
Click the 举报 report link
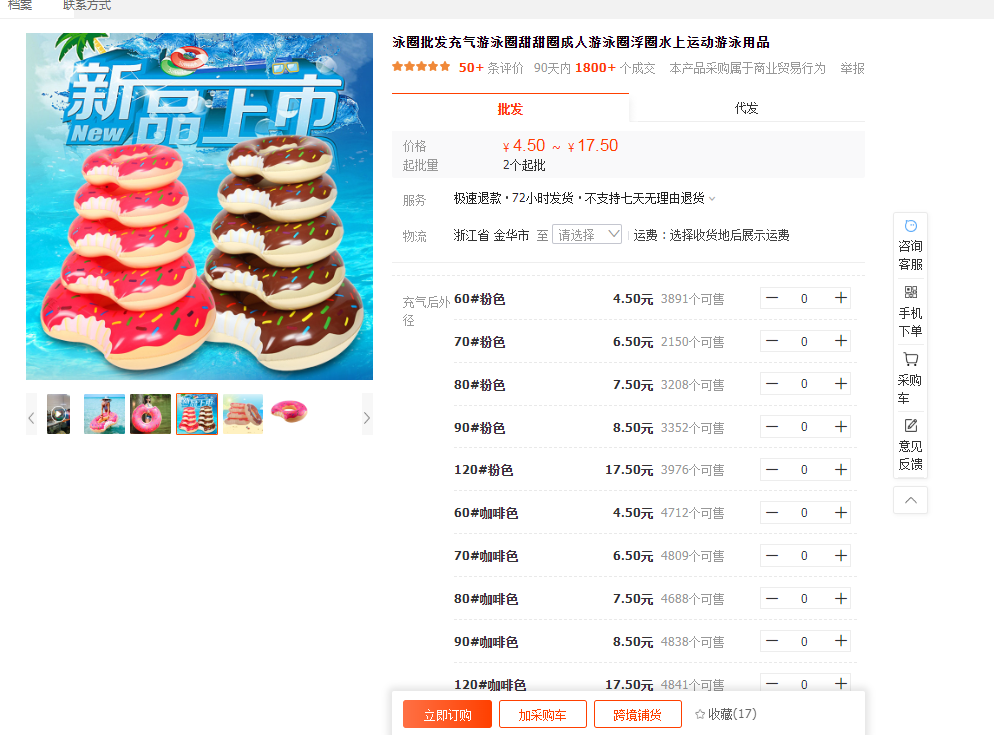pos(852,68)
